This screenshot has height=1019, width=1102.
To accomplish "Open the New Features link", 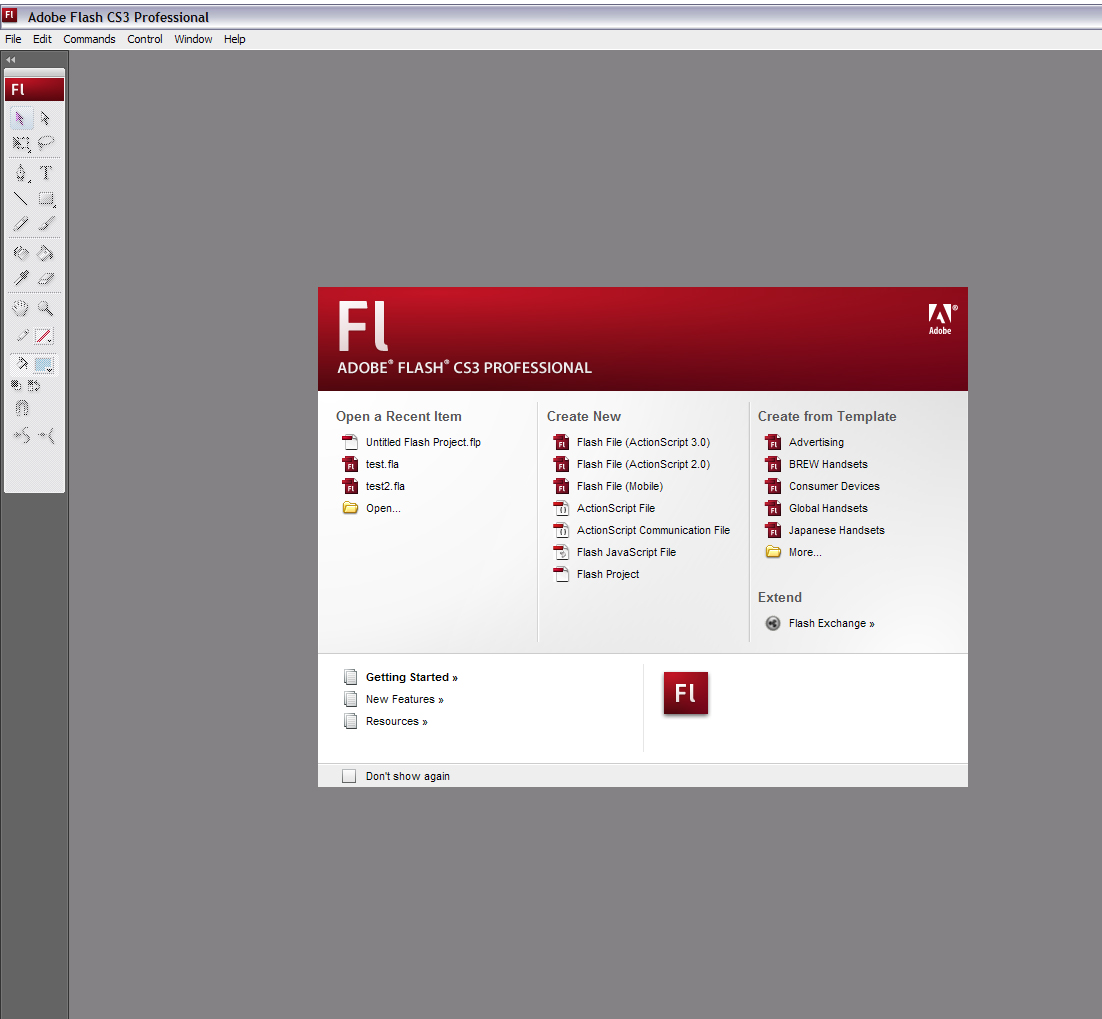I will tap(394, 699).
